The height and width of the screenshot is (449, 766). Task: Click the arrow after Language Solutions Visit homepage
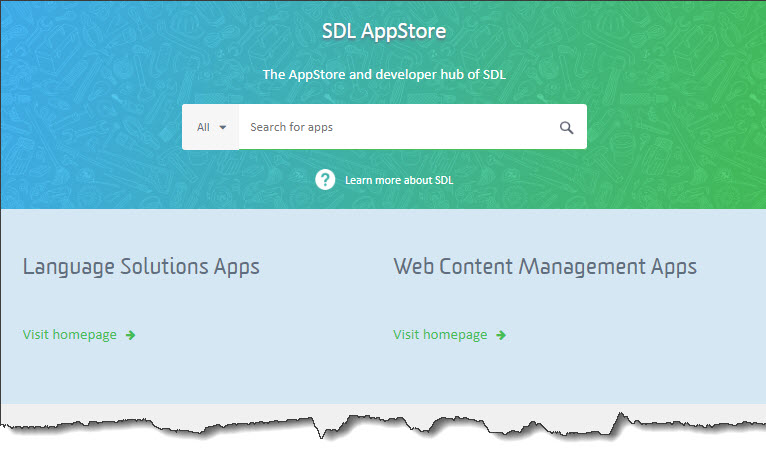click(x=130, y=335)
